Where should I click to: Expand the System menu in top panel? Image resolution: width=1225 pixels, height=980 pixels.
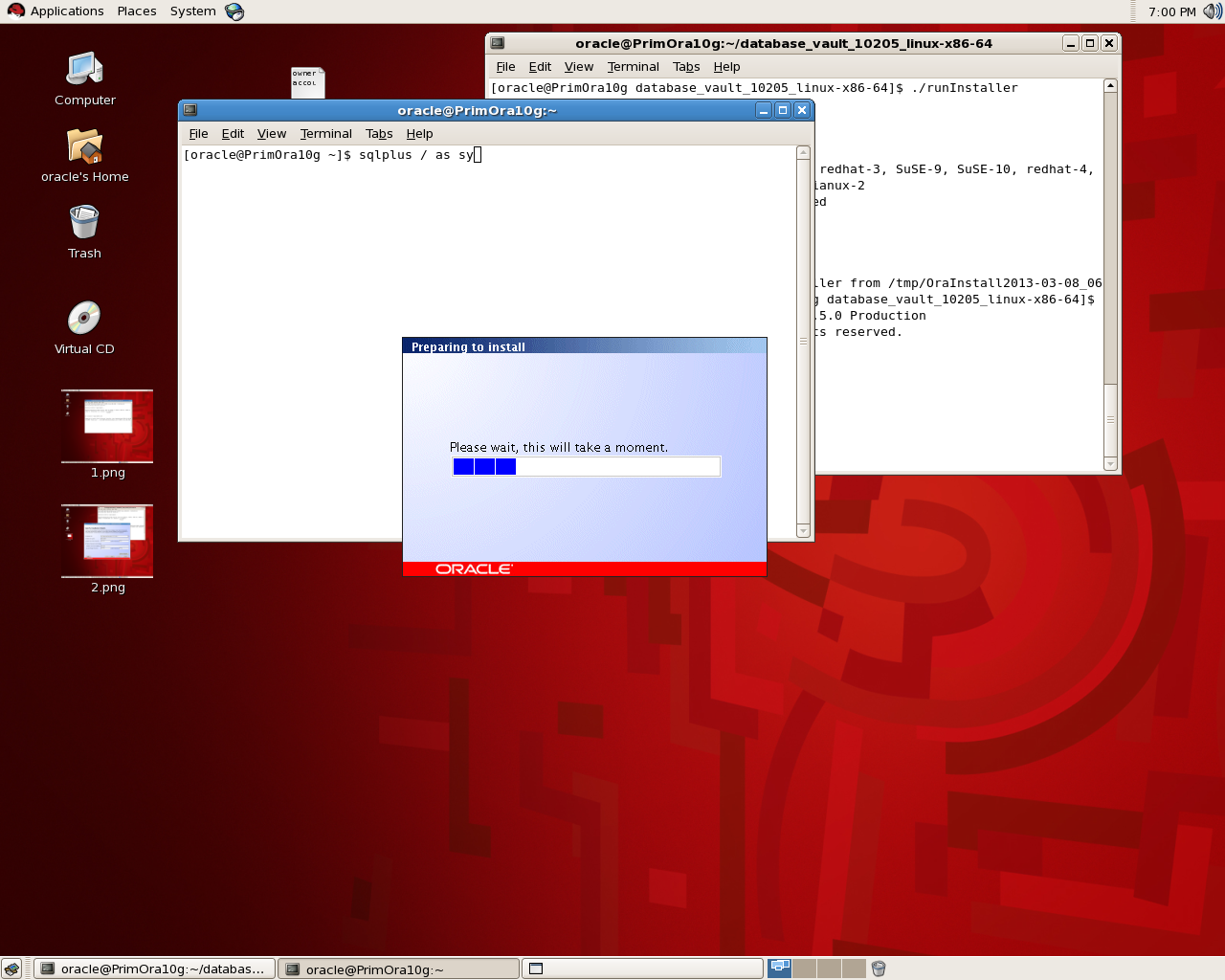pyautogui.click(x=192, y=11)
